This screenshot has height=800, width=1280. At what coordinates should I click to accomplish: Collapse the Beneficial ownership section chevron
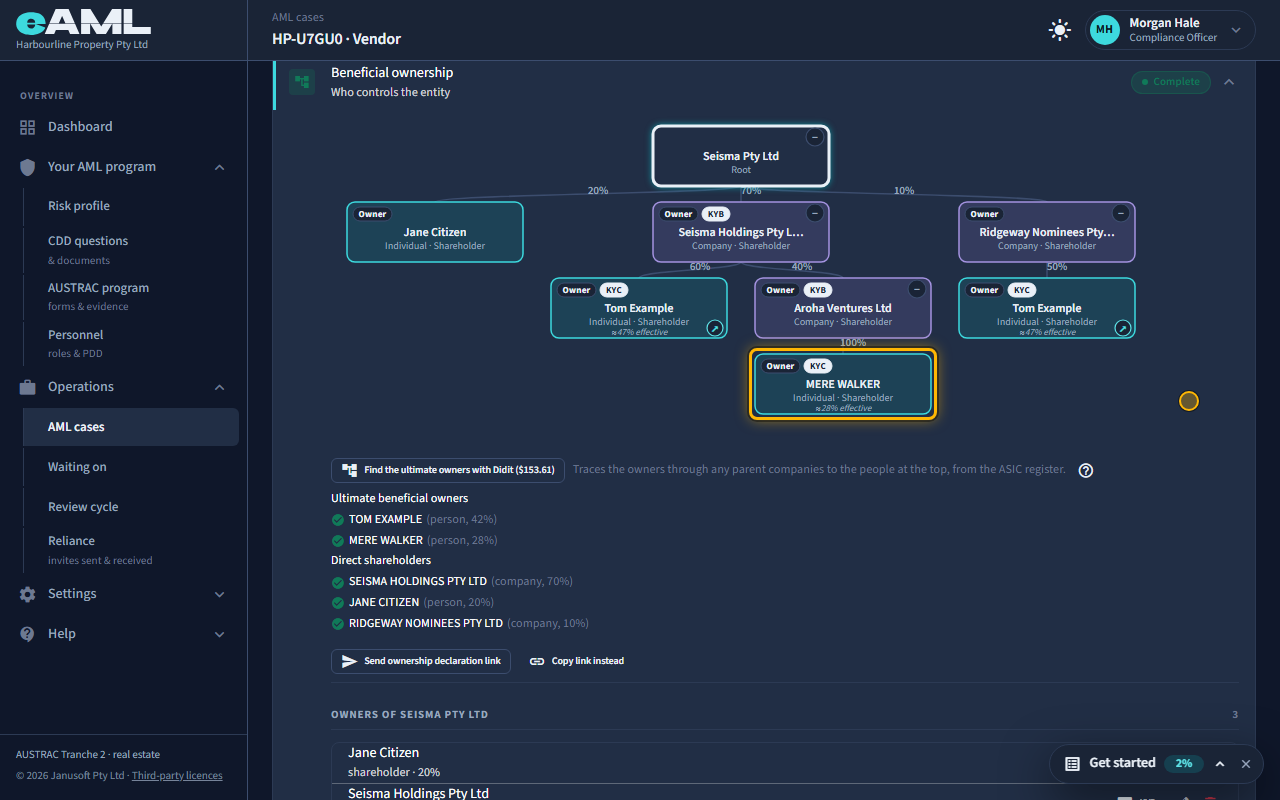tap(1229, 82)
